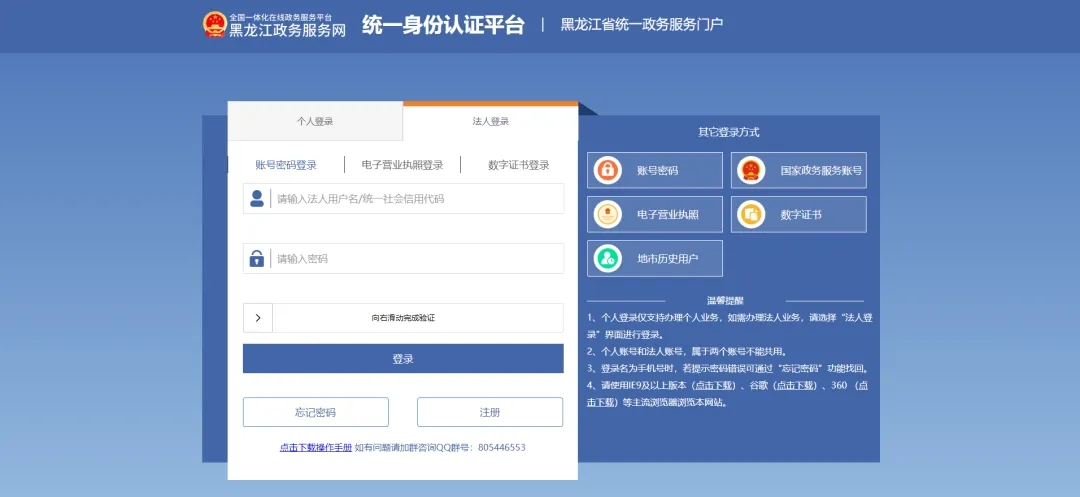Select the 法人登录 tab
The width and height of the screenshot is (1080, 497).
[x=490, y=122]
